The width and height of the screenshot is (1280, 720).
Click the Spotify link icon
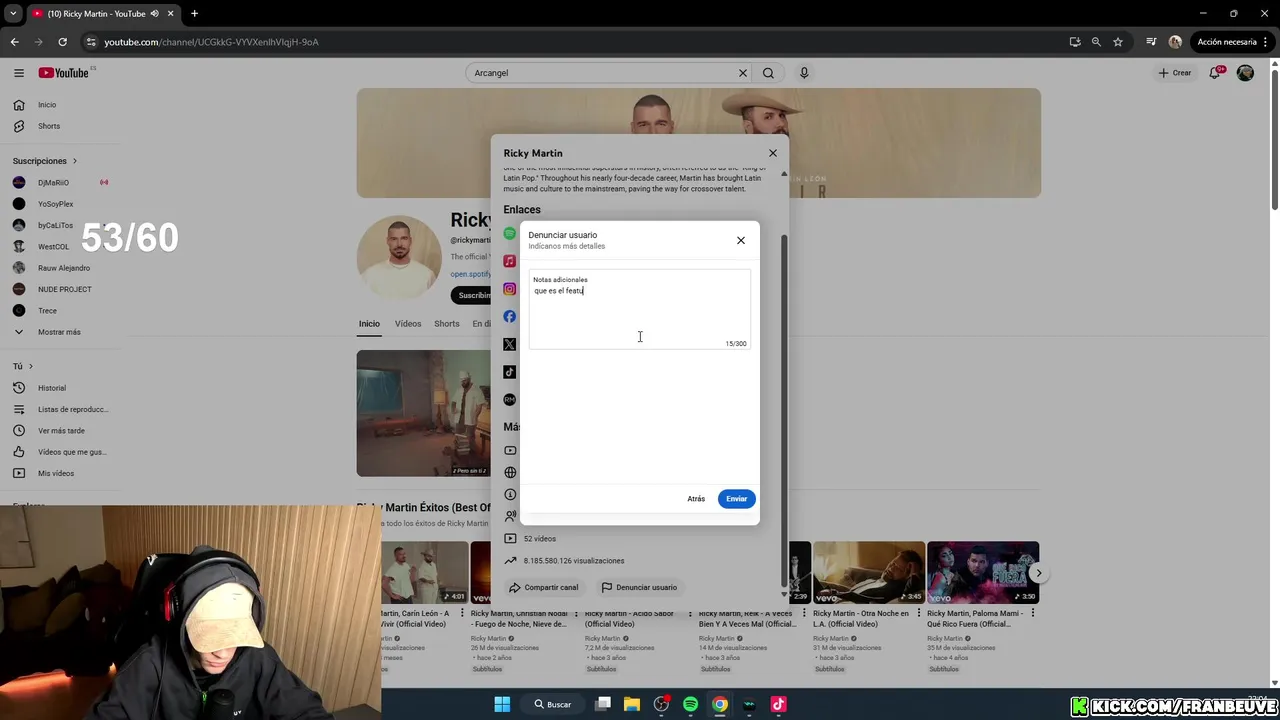tap(510, 233)
